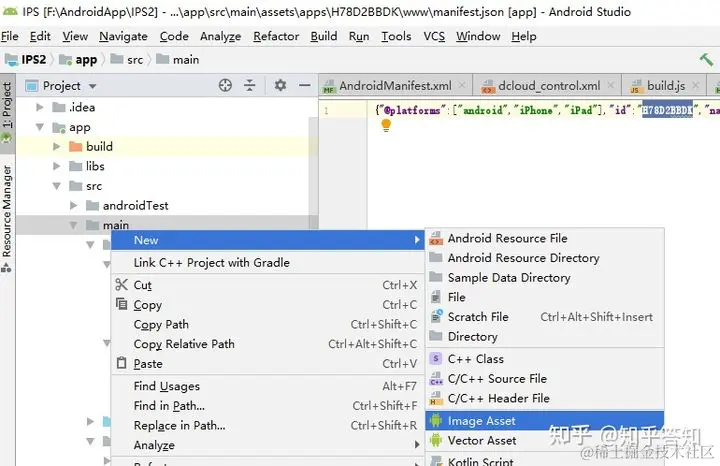Choose Find Usages

point(267,386)
